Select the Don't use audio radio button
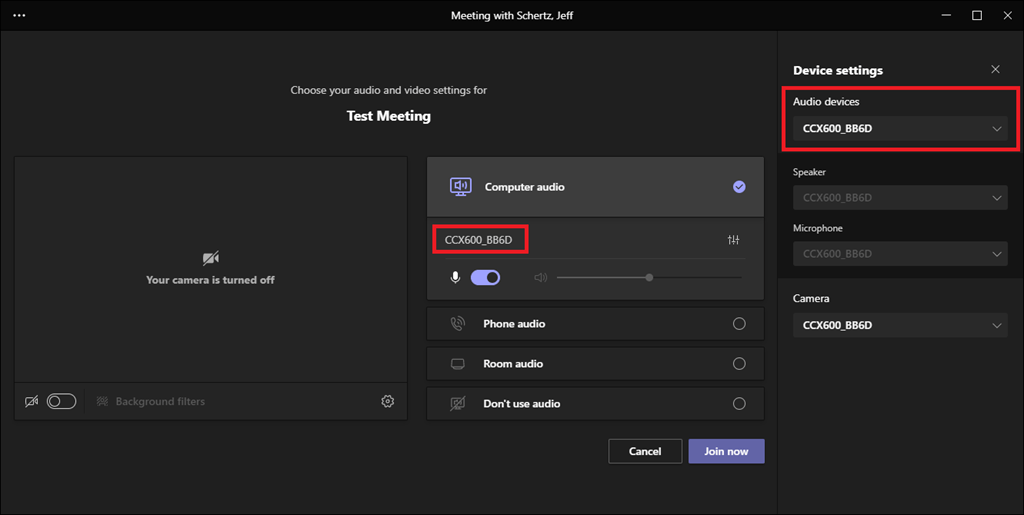This screenshot has height=515, width=1024. [739, 403]
